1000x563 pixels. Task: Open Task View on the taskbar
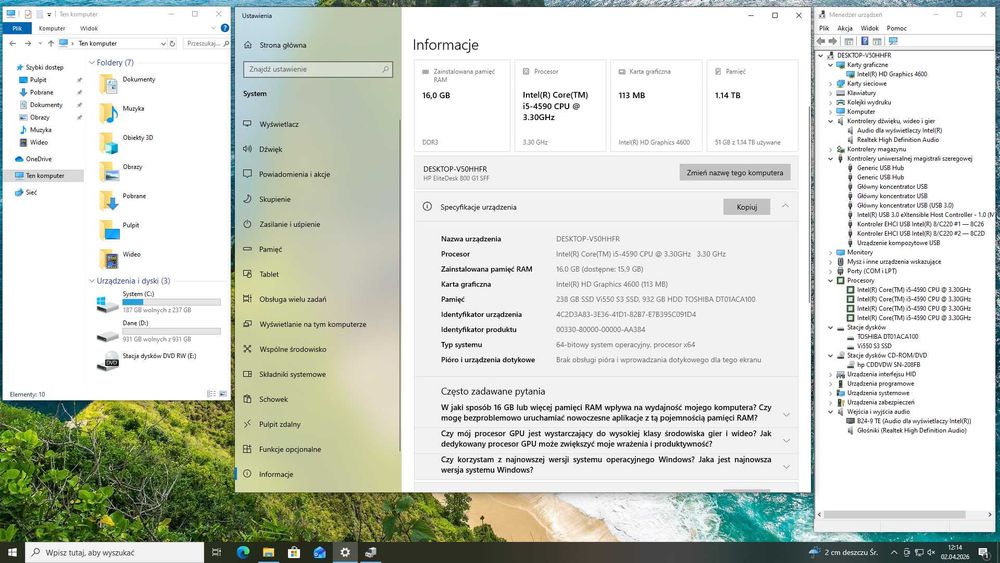pyautogui.click(x=216, y=553)
